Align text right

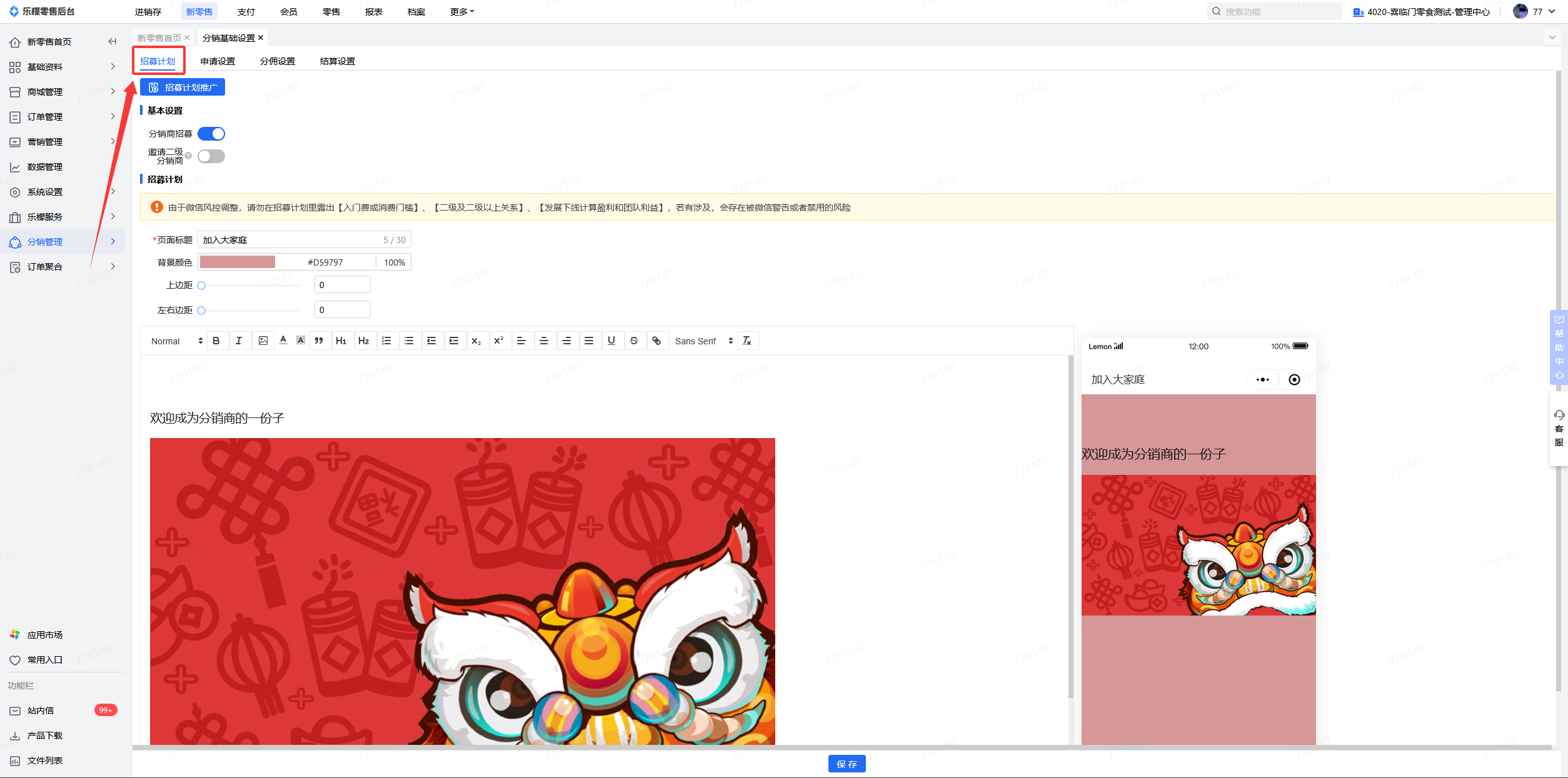coord(566,341)
